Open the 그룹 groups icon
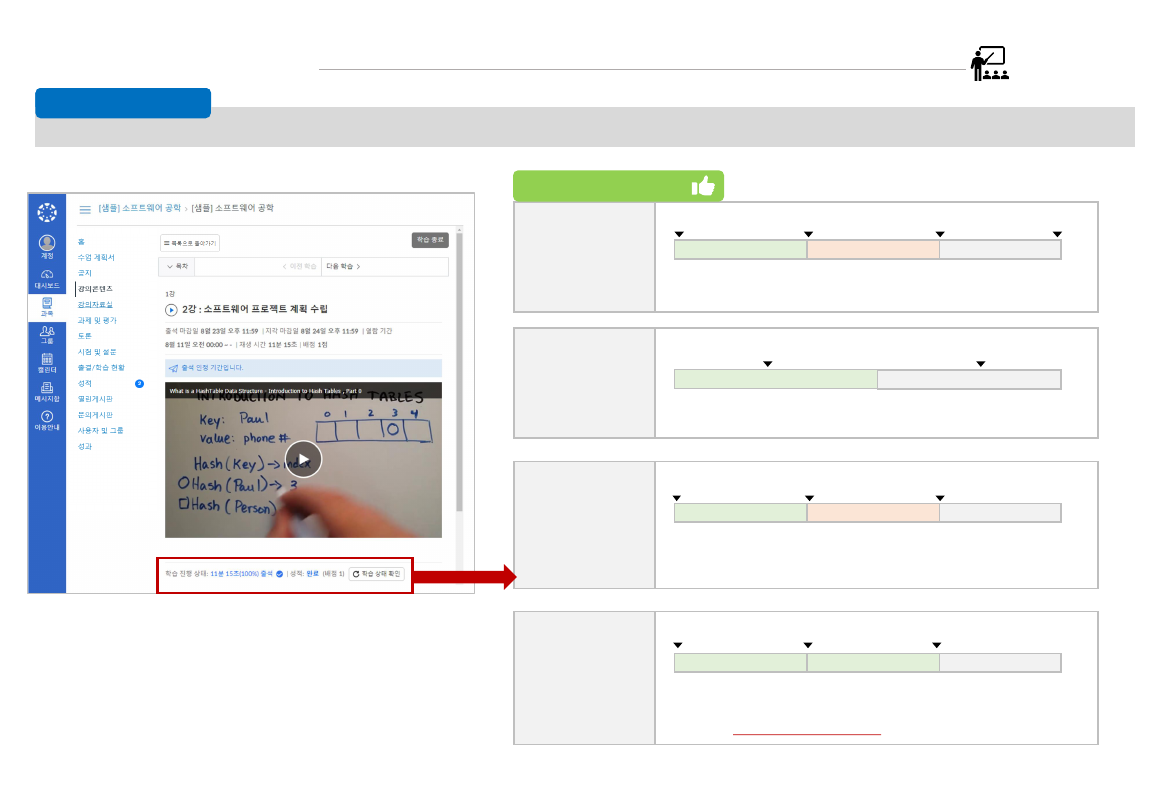 (x=47, y=333)
